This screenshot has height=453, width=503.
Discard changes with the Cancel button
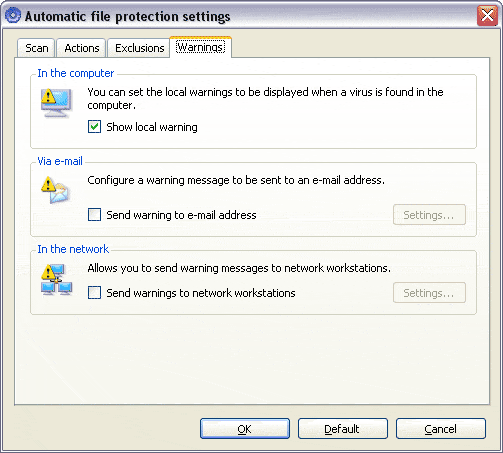point(441,429)
